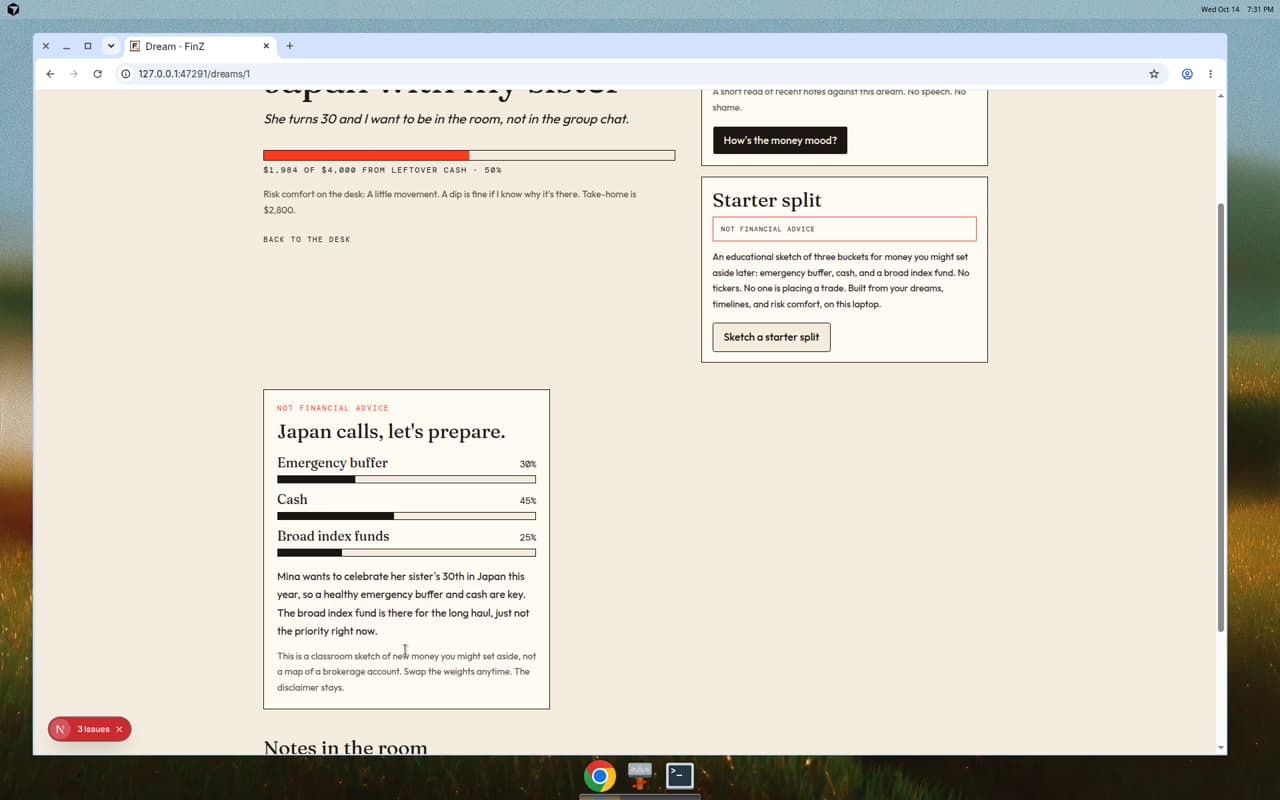This screenshot has height=800, width=1280.
Task: Click the red savings progress bar
Action: click(x=469, y=155)
